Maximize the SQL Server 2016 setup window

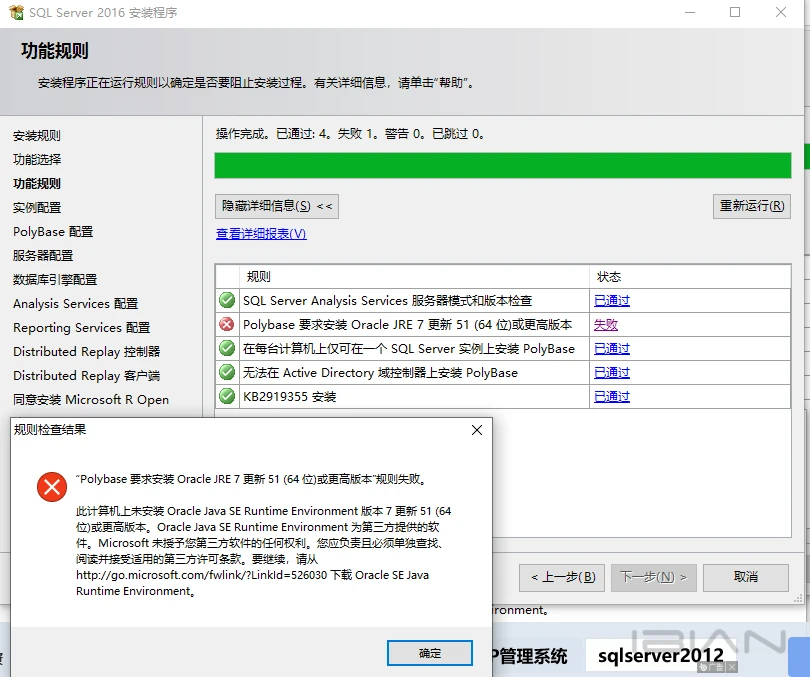[x=735, y=12]
